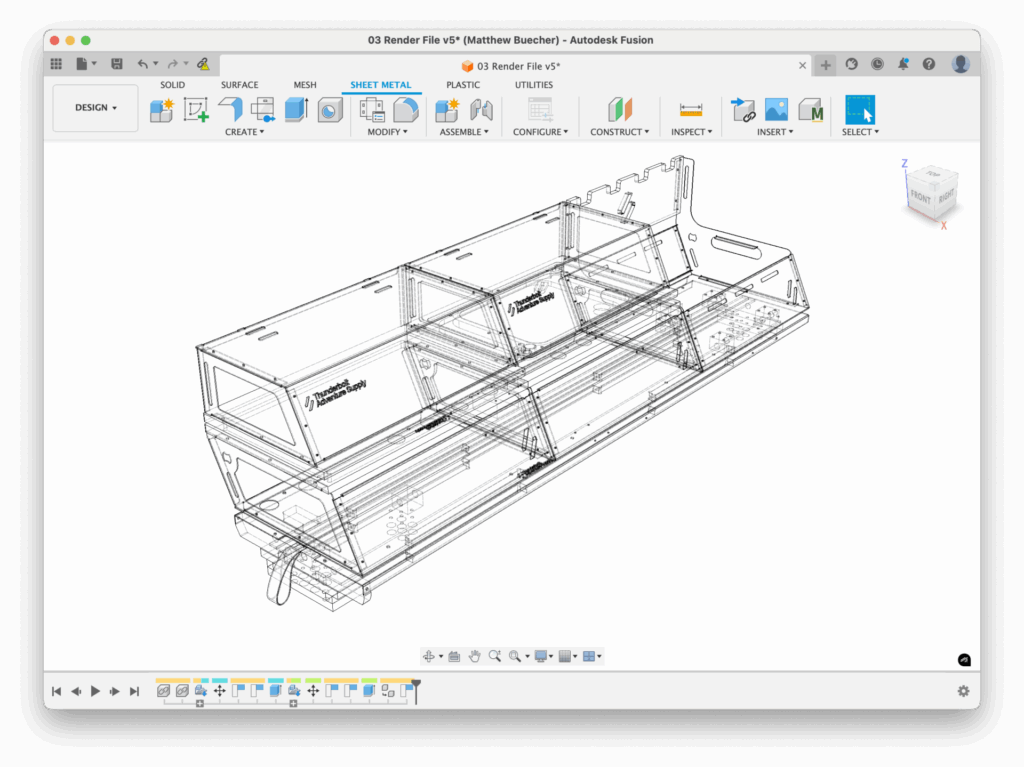
Task: Switch to the SOLID tab
Action: pos(172,85)
